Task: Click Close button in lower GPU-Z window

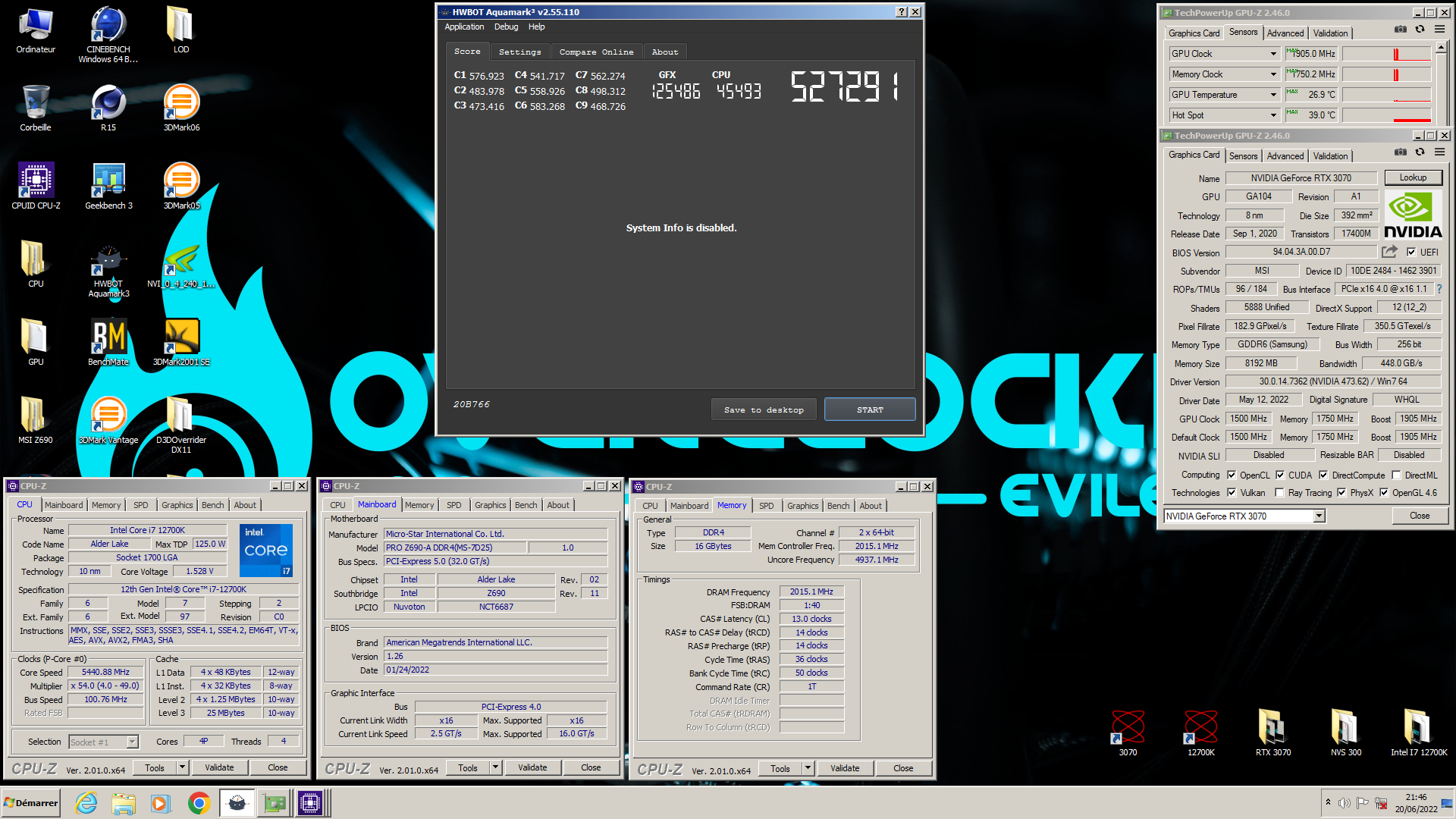Action: (x=1420, y=516)
